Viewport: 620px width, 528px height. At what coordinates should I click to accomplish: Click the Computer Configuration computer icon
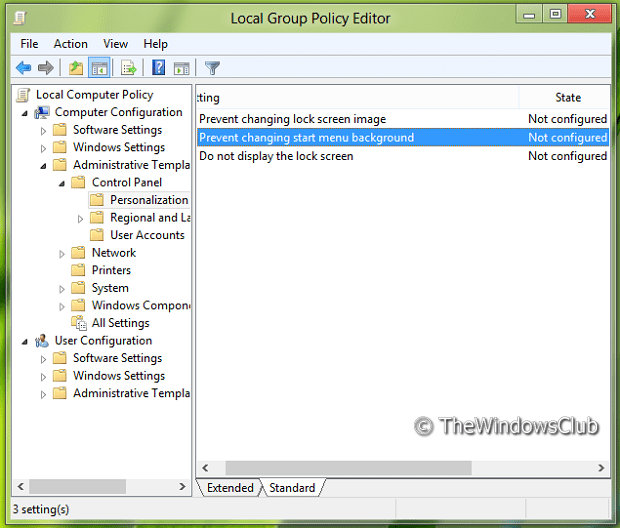pos(42,113)
